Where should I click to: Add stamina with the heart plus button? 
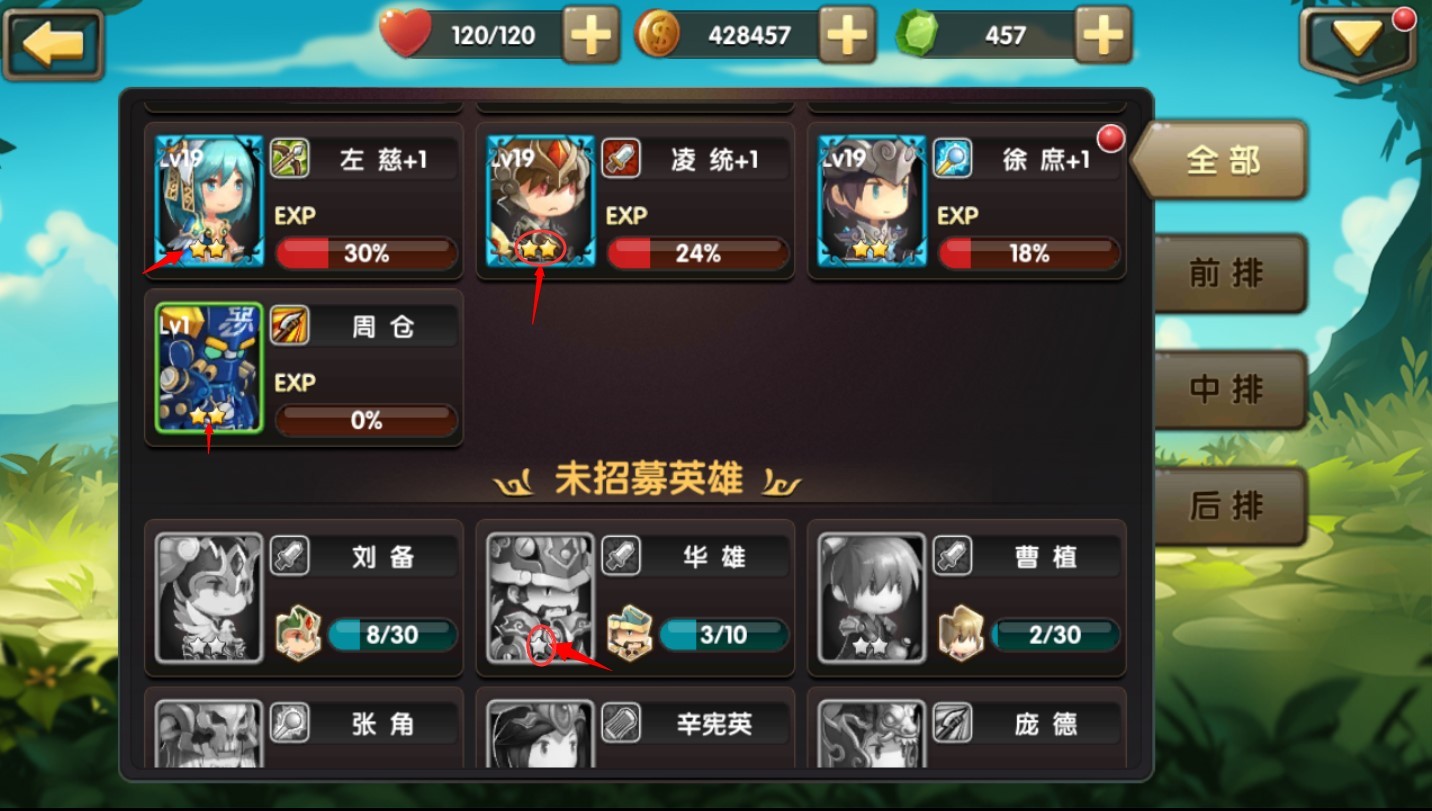(x=591, y=35)
